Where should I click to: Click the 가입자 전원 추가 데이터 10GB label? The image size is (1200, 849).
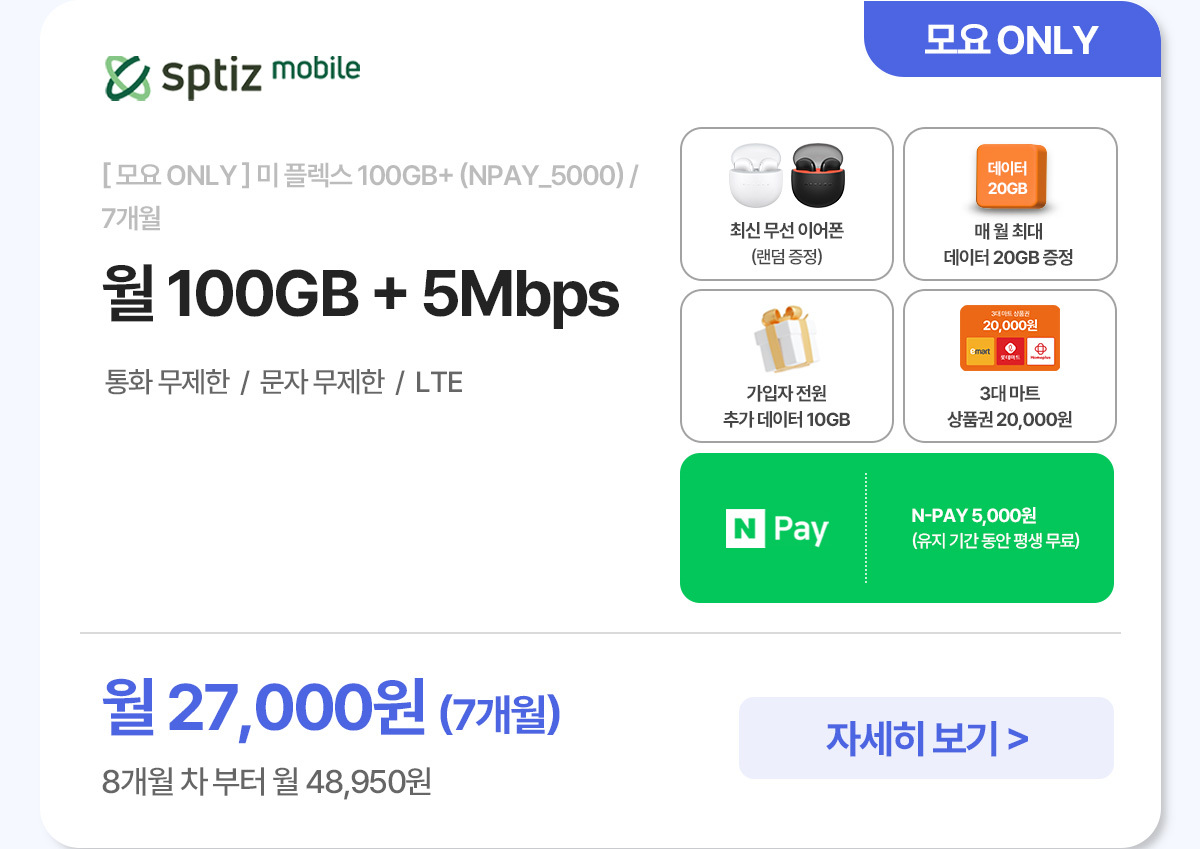click(x=786, y=406)
